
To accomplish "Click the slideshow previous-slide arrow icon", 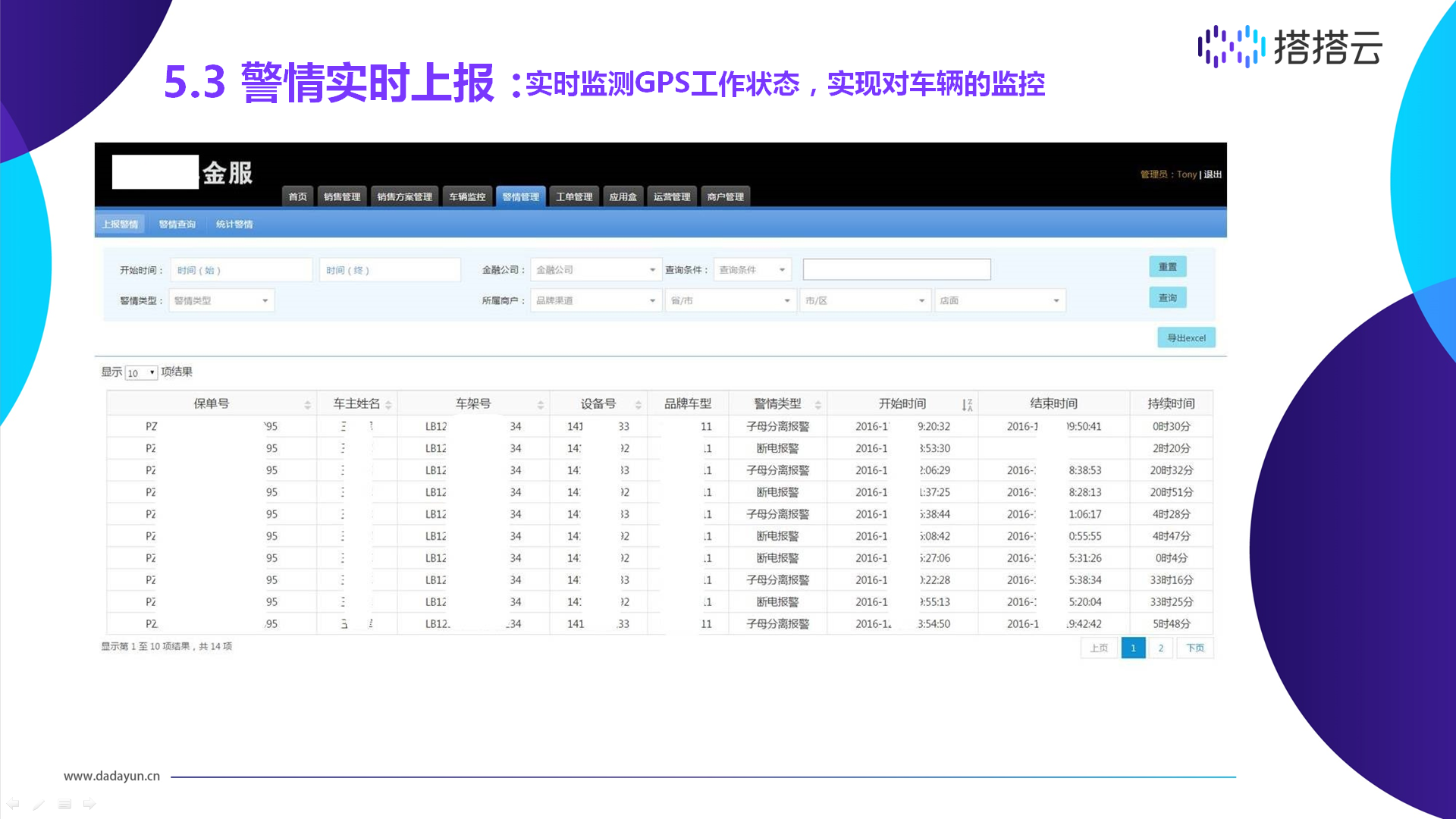I will [x=13, y=805].
